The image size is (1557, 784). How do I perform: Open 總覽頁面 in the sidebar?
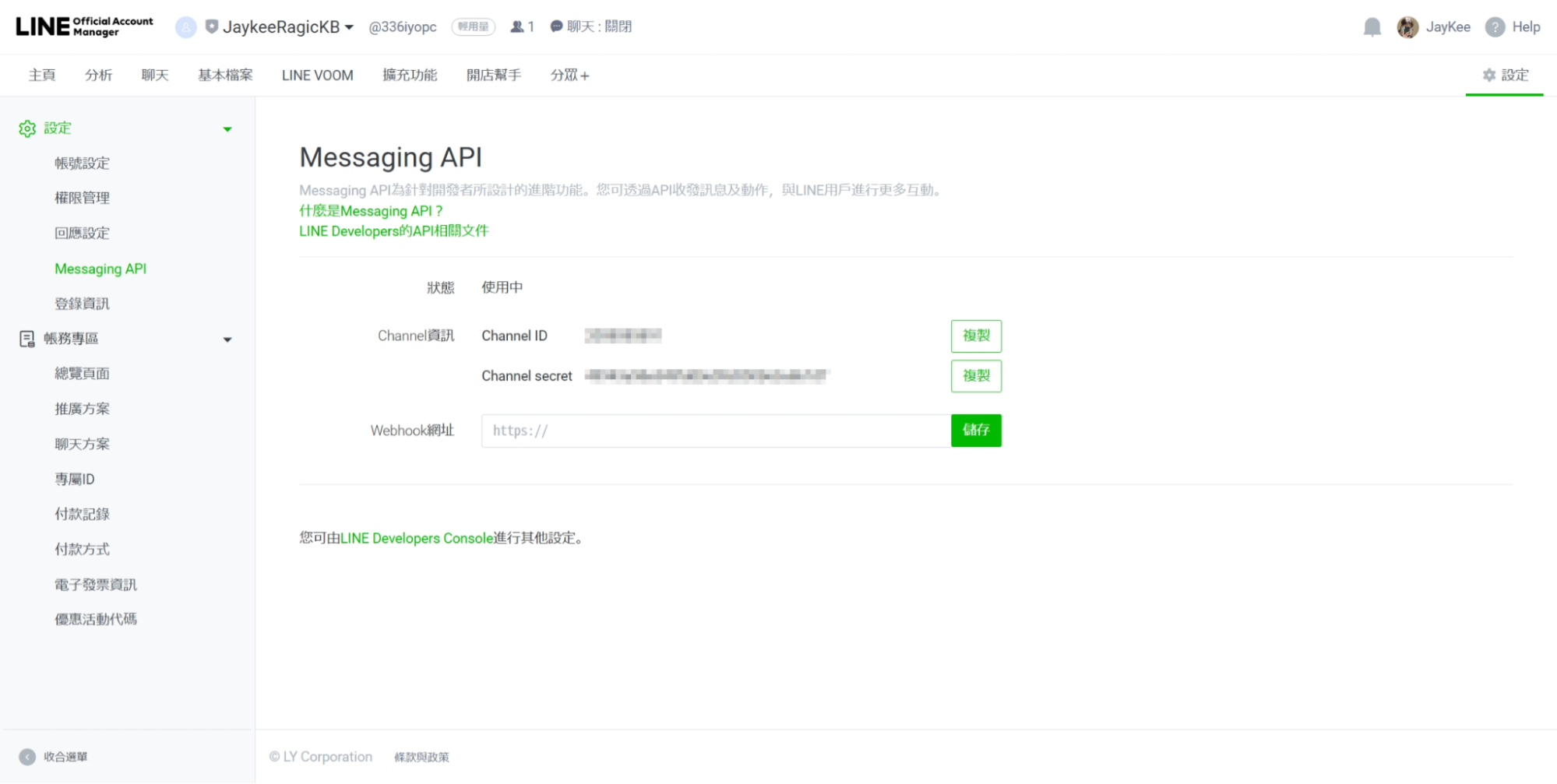82,374
